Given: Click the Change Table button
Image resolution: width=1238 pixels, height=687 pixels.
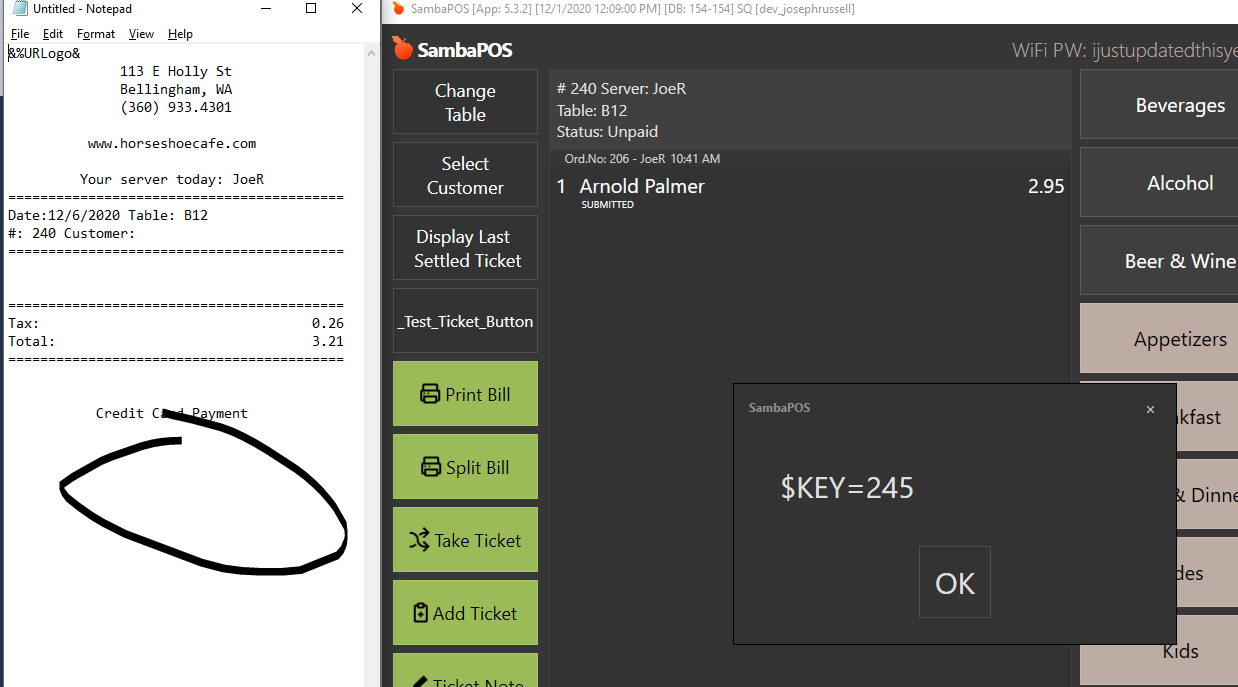Looking at the screenshot, I should click(x=465, y=102).
